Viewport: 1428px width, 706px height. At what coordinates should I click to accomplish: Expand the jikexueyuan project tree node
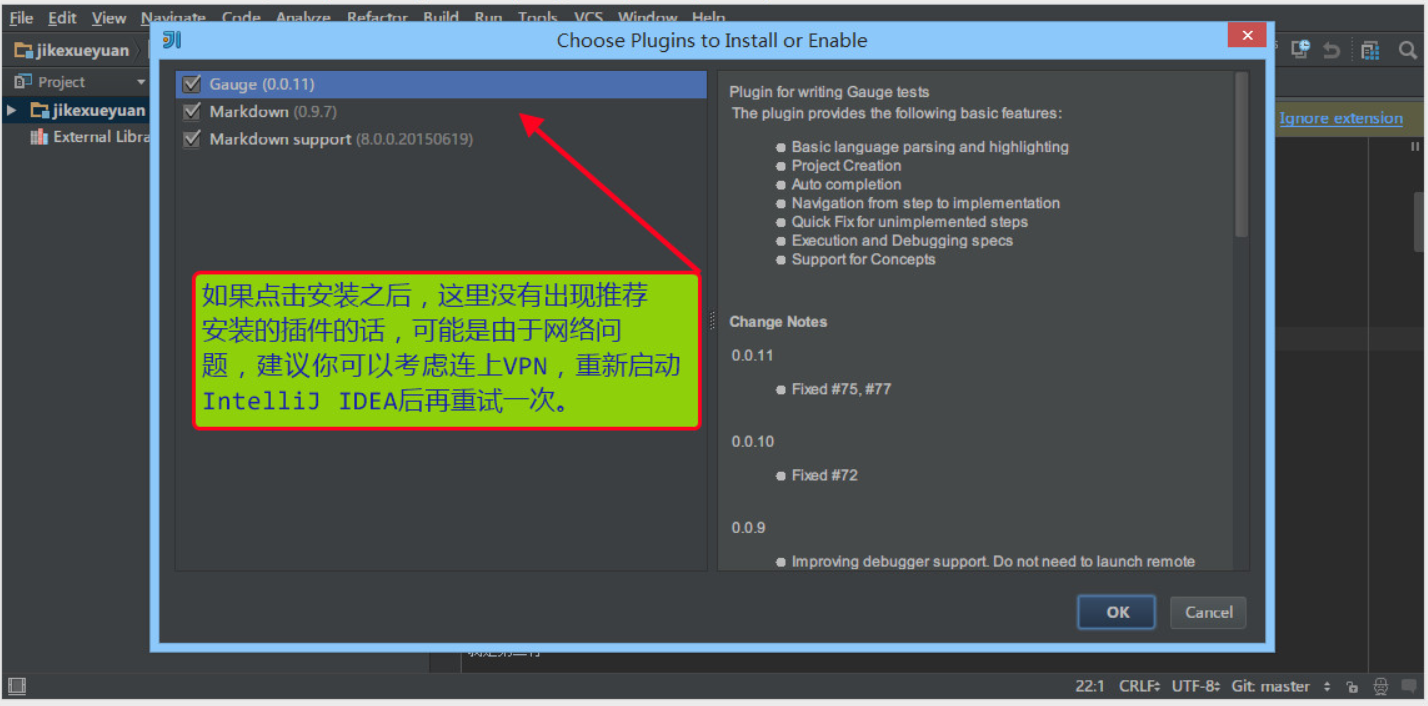tap(12, 110)
